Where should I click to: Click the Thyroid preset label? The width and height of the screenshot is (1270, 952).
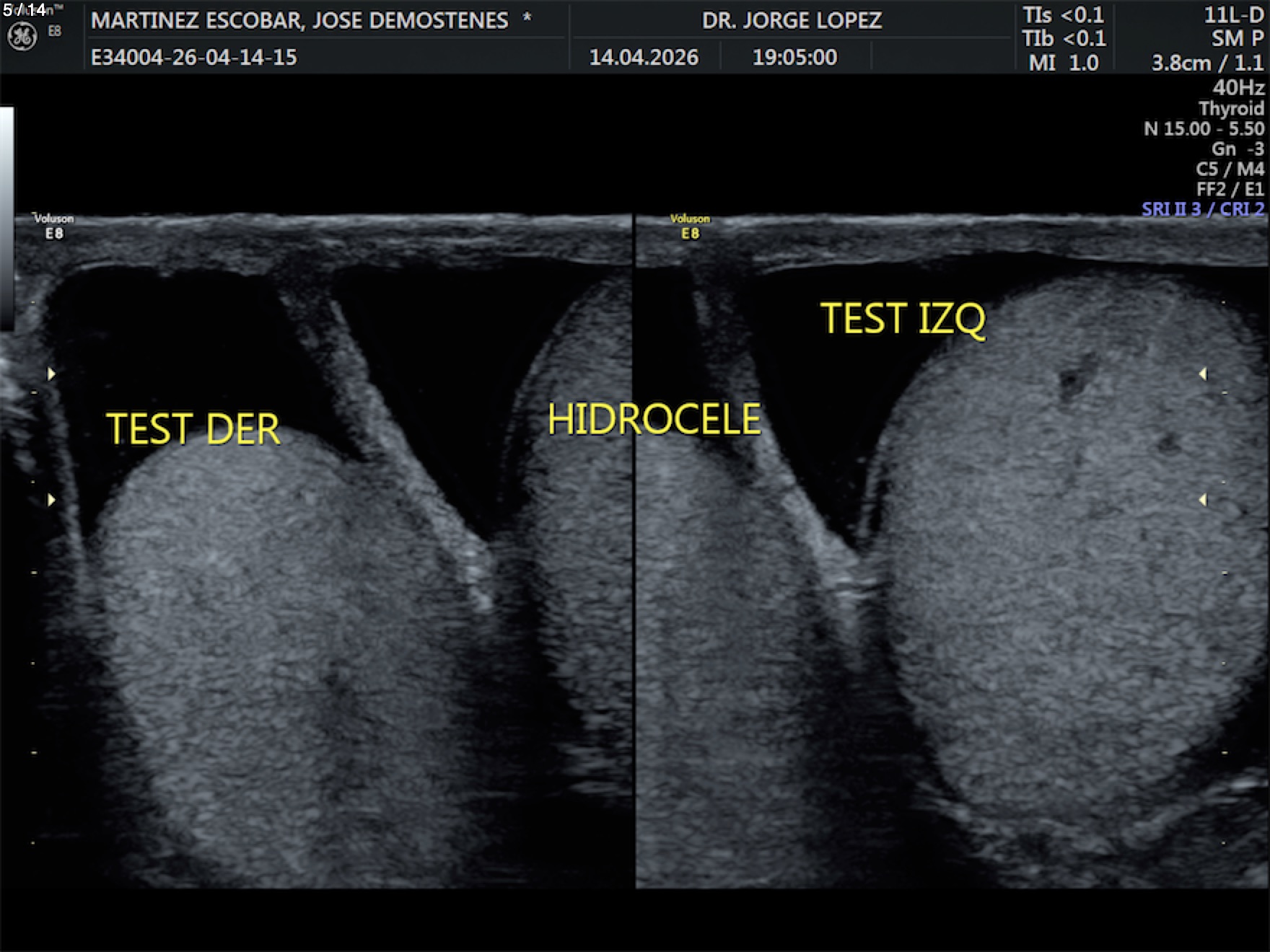click(1231, 108)
